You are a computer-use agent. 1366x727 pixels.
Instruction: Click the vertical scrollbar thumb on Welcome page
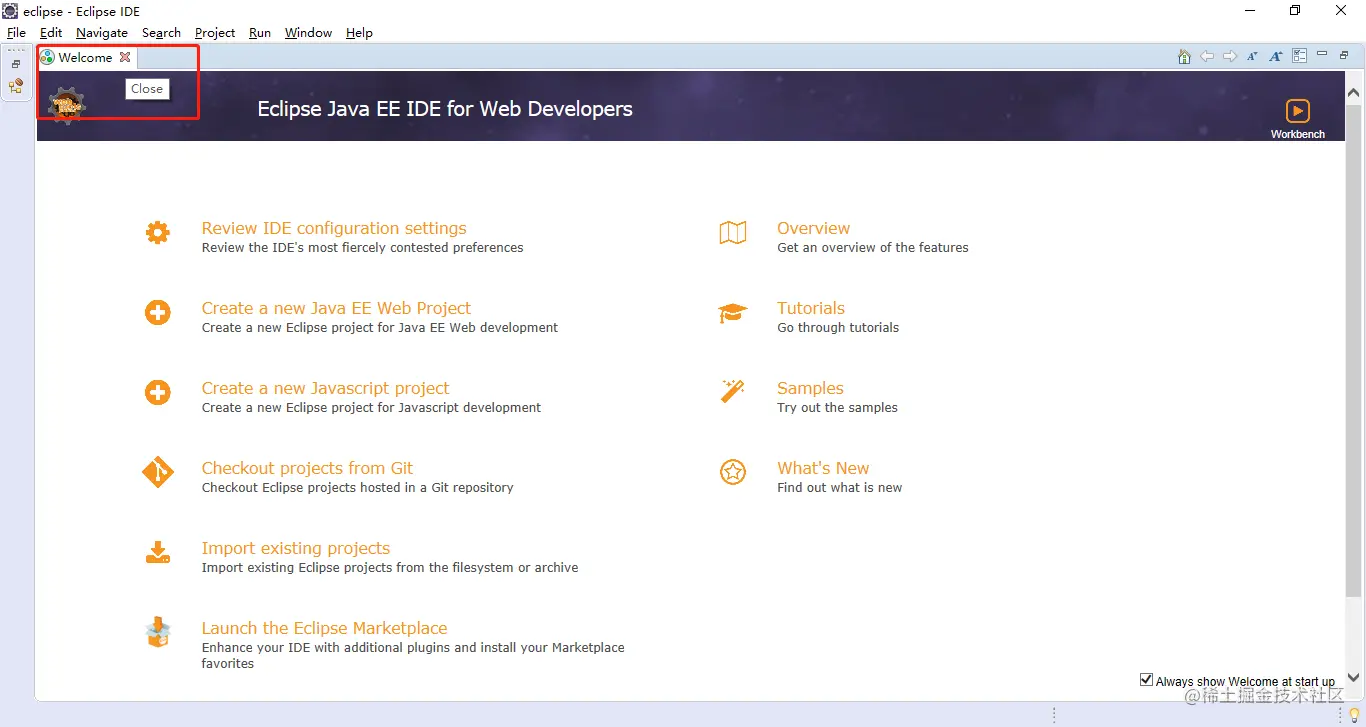[1354, 350]
